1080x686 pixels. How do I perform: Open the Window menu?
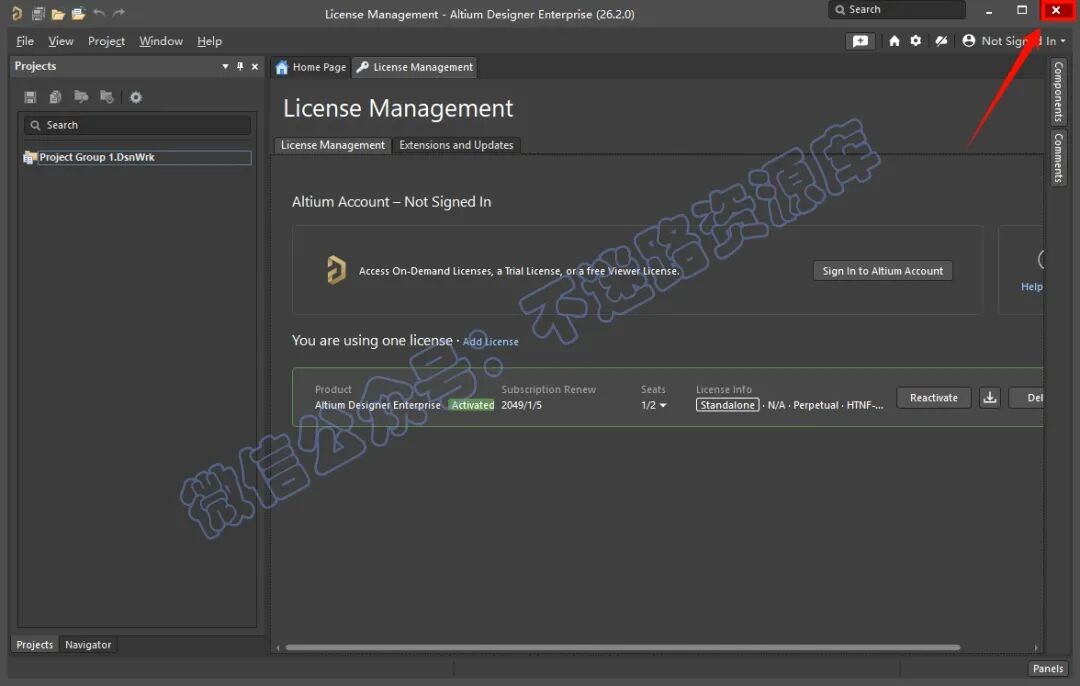coord(160,41)
